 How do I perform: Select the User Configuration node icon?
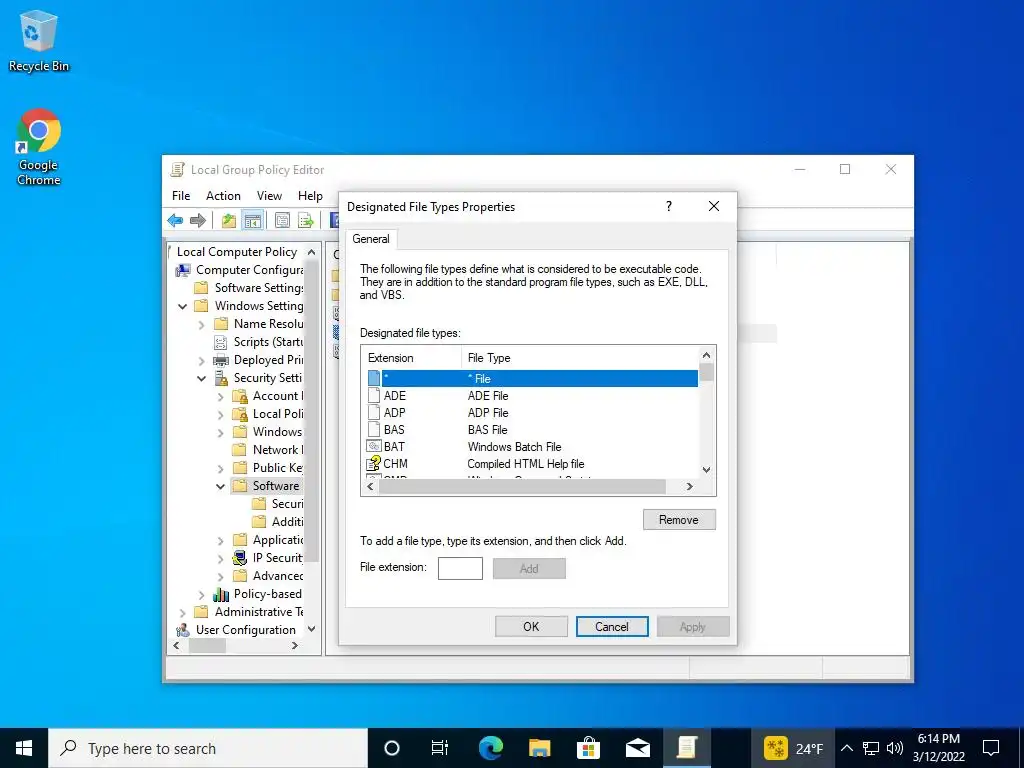click(184, 630)
